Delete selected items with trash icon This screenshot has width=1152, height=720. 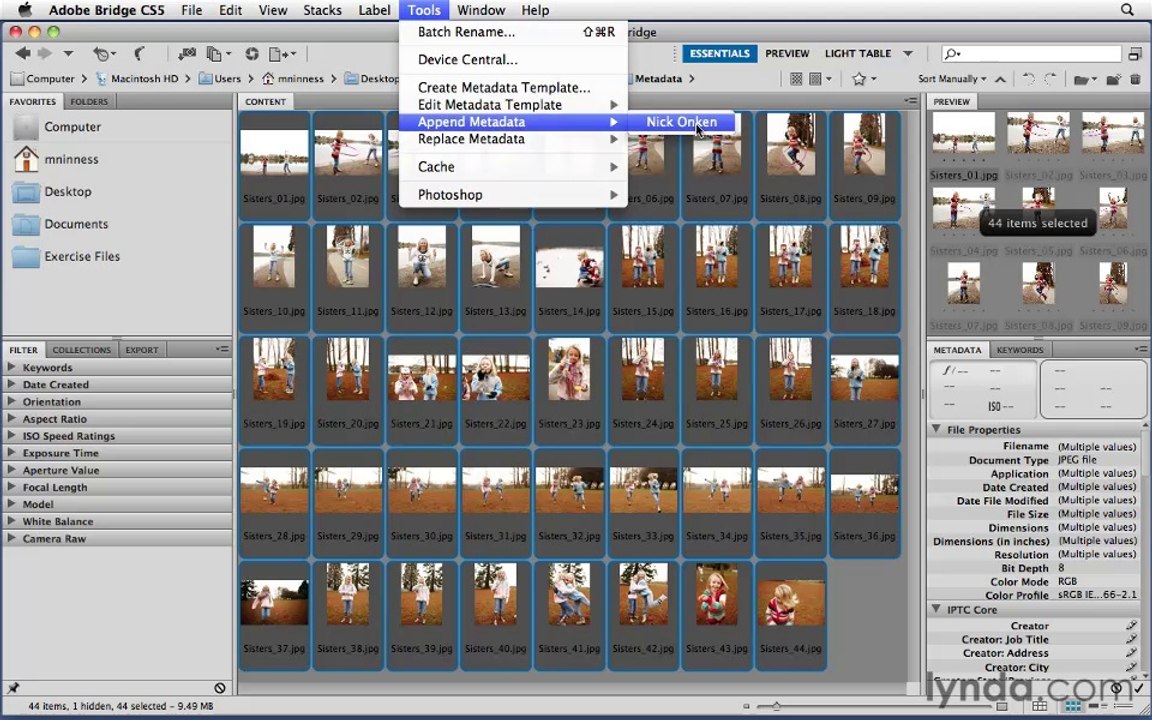coord(1136,79)
